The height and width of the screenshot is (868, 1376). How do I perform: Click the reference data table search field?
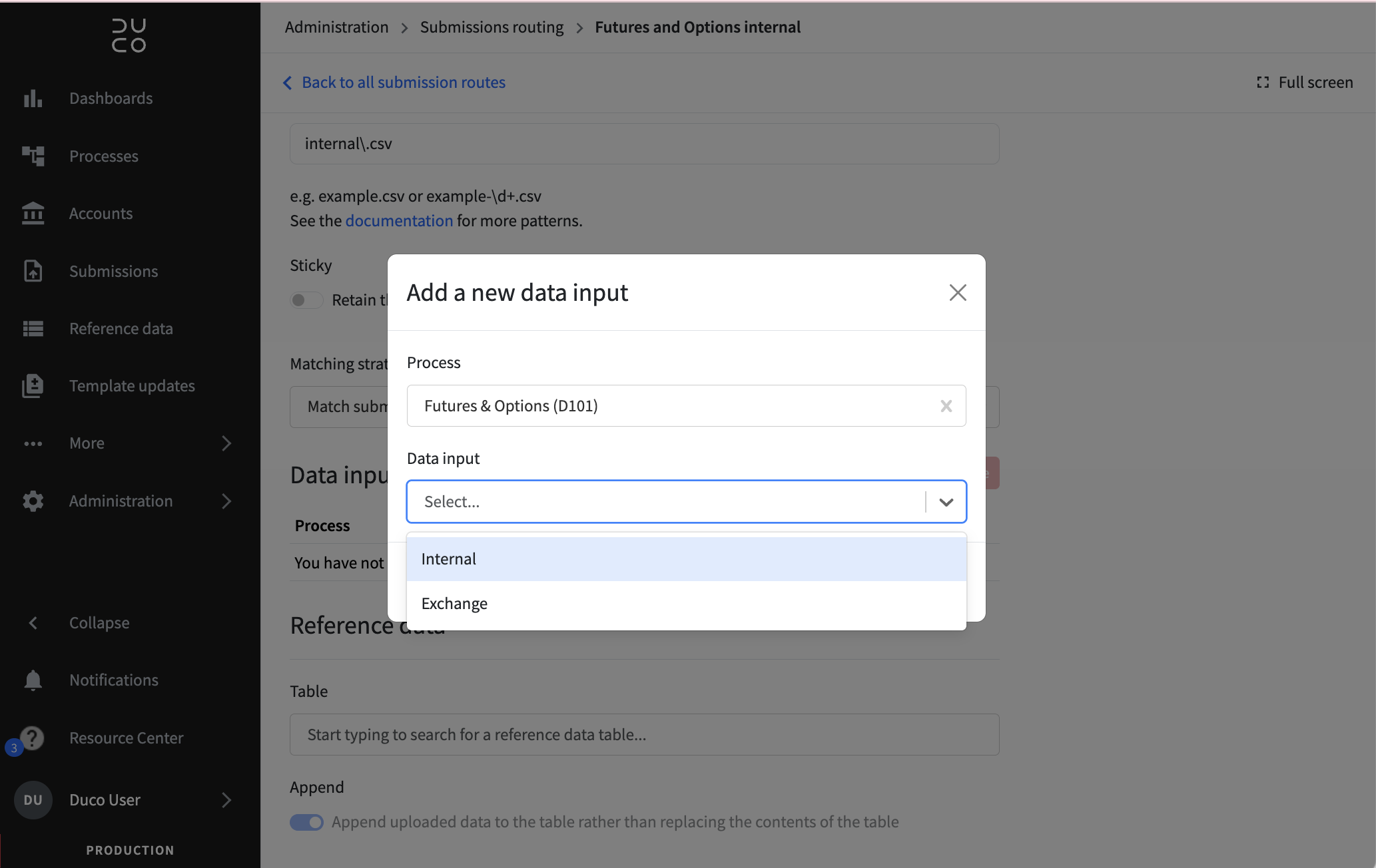point(644,735)
